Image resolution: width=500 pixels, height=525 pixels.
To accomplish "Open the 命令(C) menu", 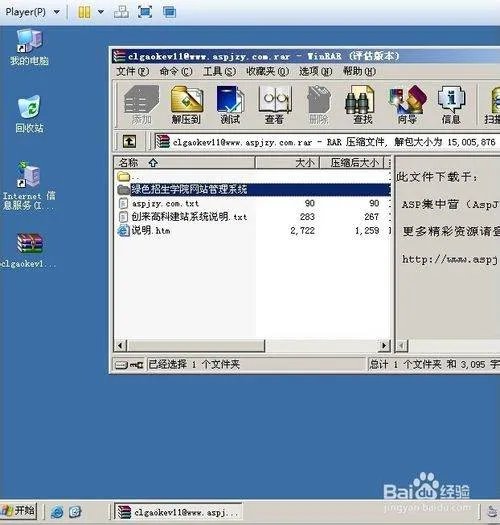I will click(x=175, y=71).
